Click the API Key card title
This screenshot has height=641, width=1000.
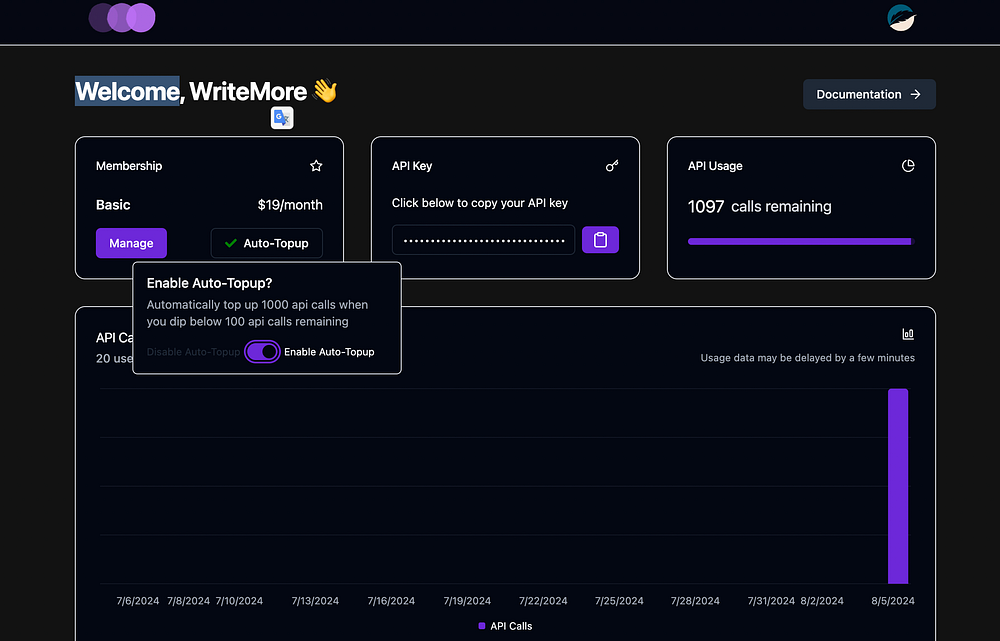[412, 166]
